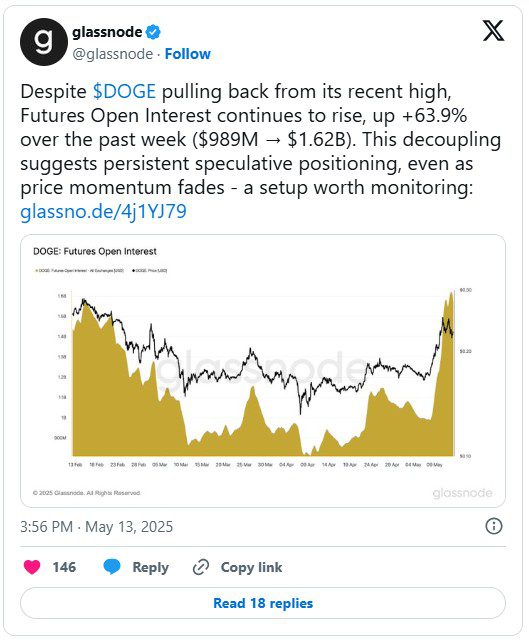529x643 pixels.
Task: Open the 3:56 PM May 13, 2025 timestamp
Action: tap(97, 527)
